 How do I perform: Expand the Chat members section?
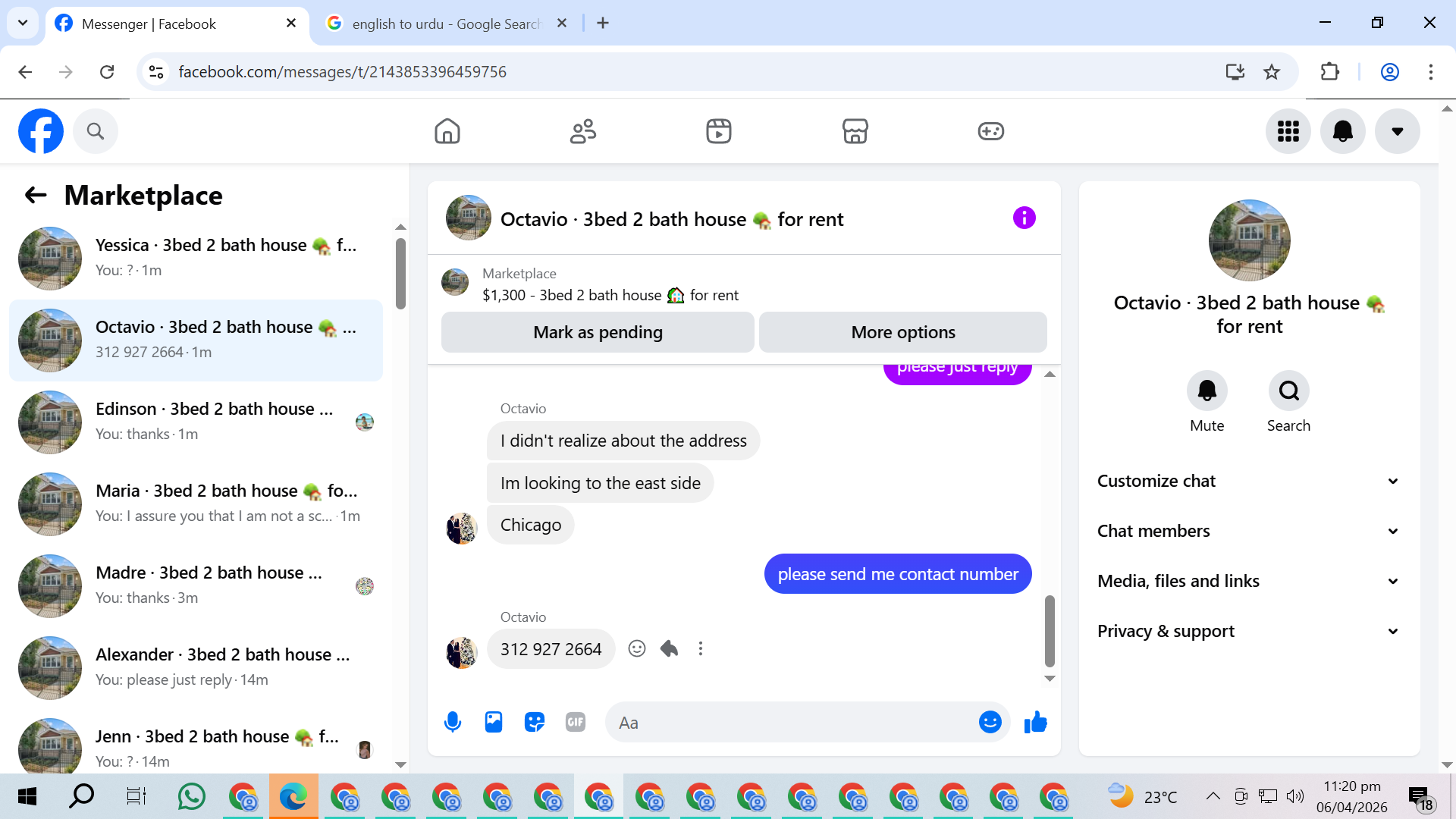point(1248,532)
